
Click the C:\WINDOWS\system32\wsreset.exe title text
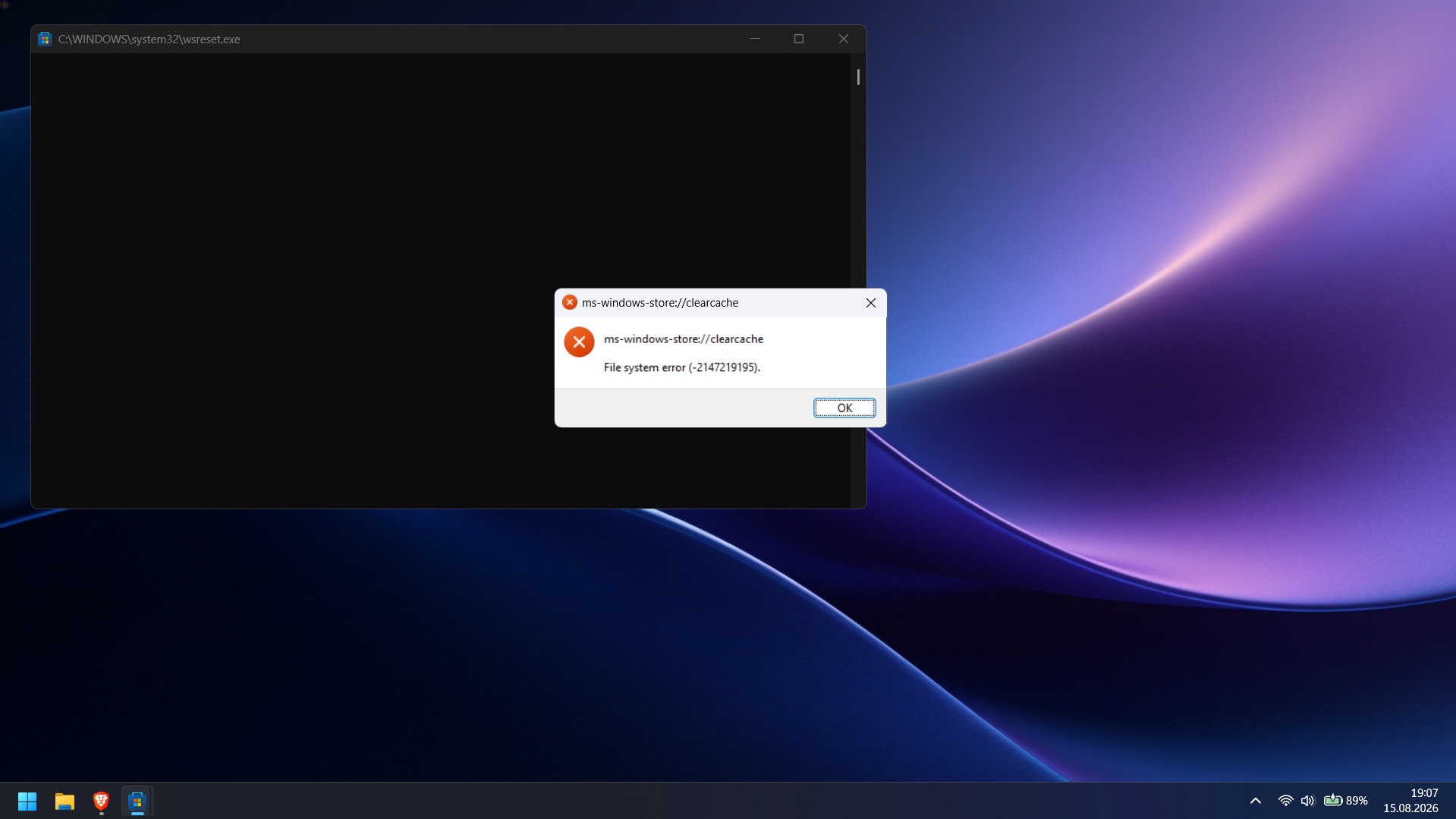coord(149,39)
